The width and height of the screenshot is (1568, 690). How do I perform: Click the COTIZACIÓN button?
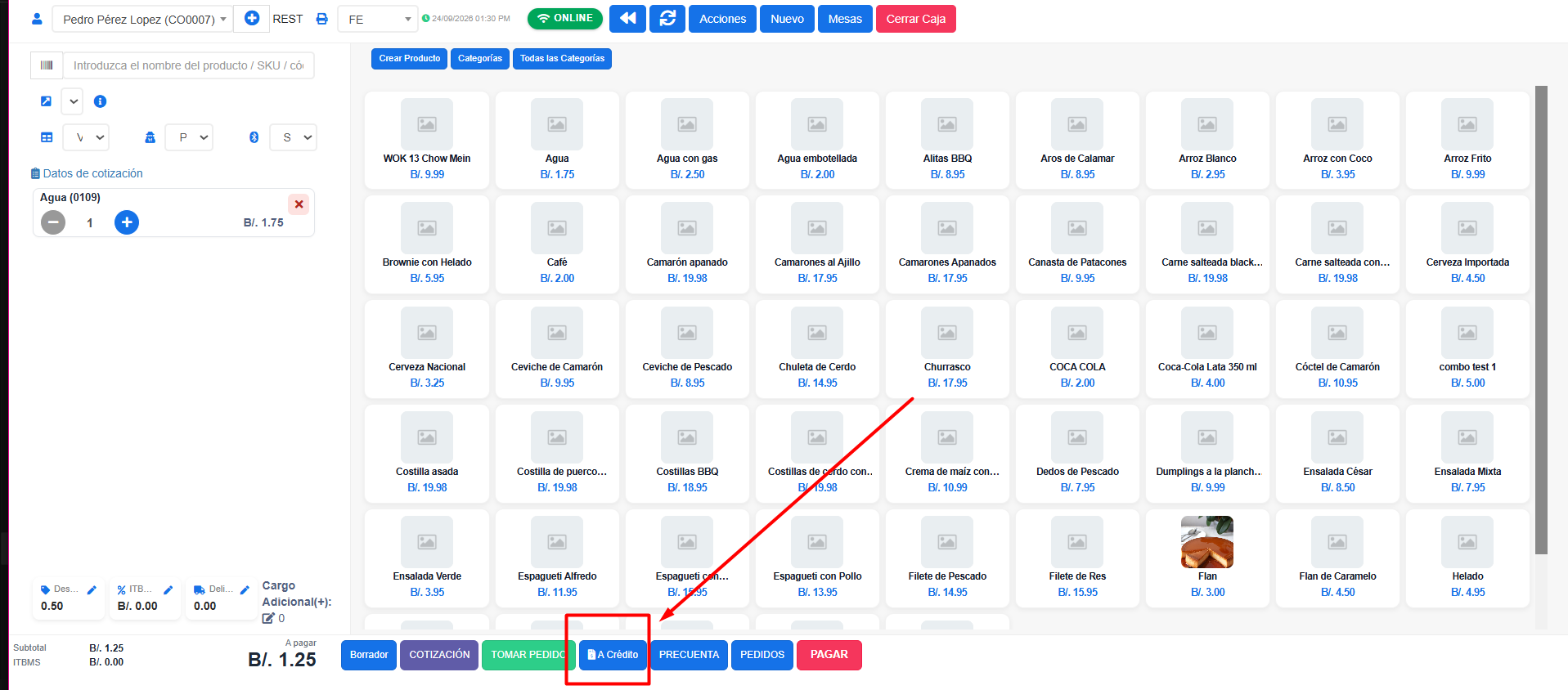click(x=439, y=655)
